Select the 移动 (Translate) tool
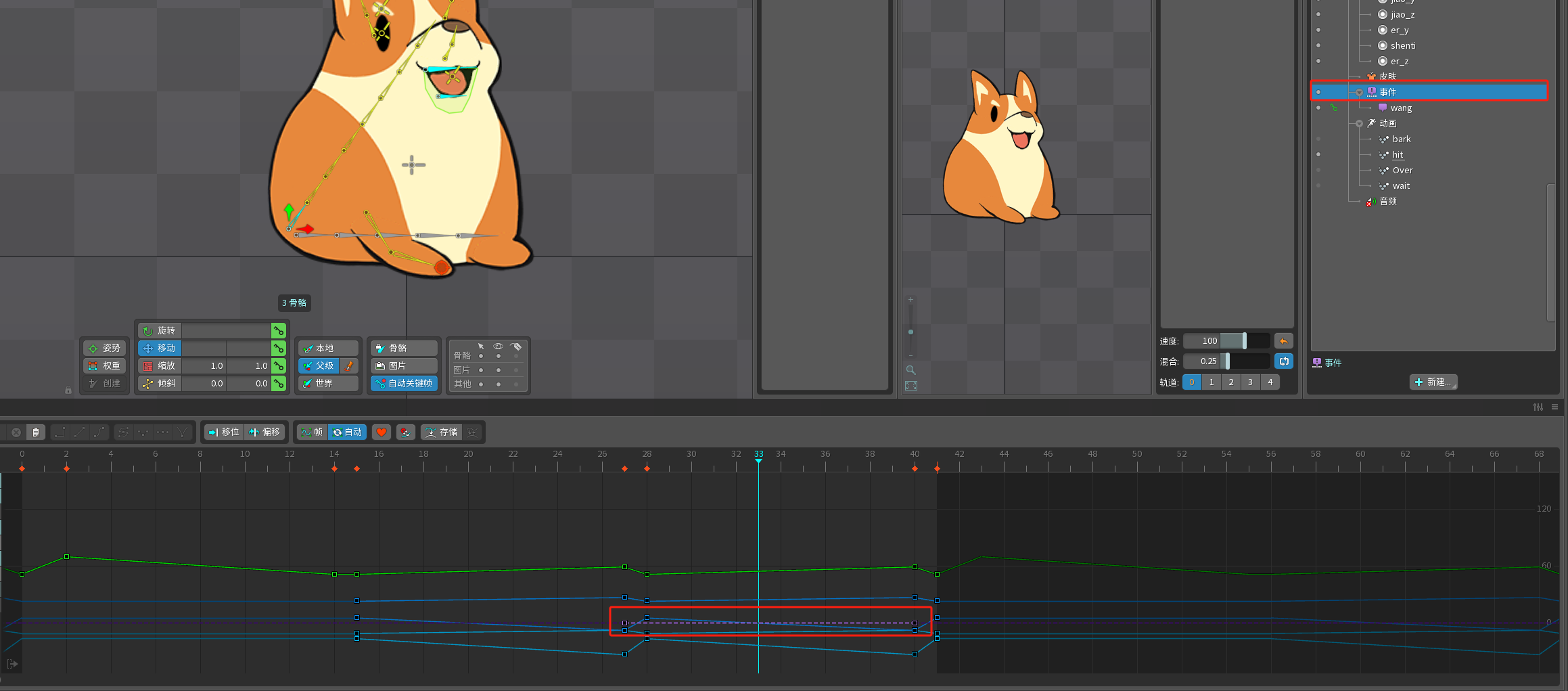 pyautogui.click(x=160, y=348)
